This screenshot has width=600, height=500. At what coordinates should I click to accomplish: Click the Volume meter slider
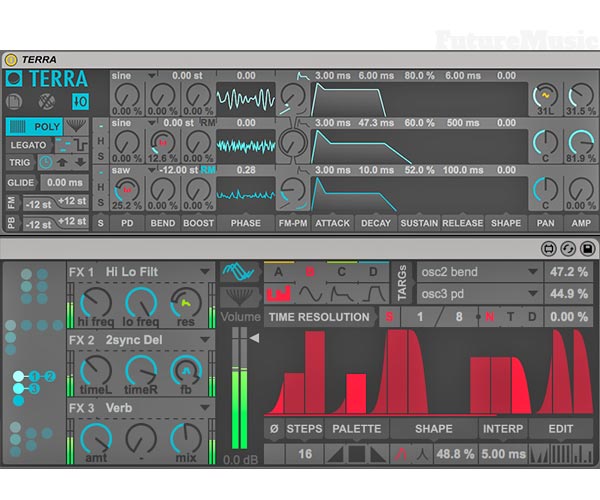[x=240, y=388]
